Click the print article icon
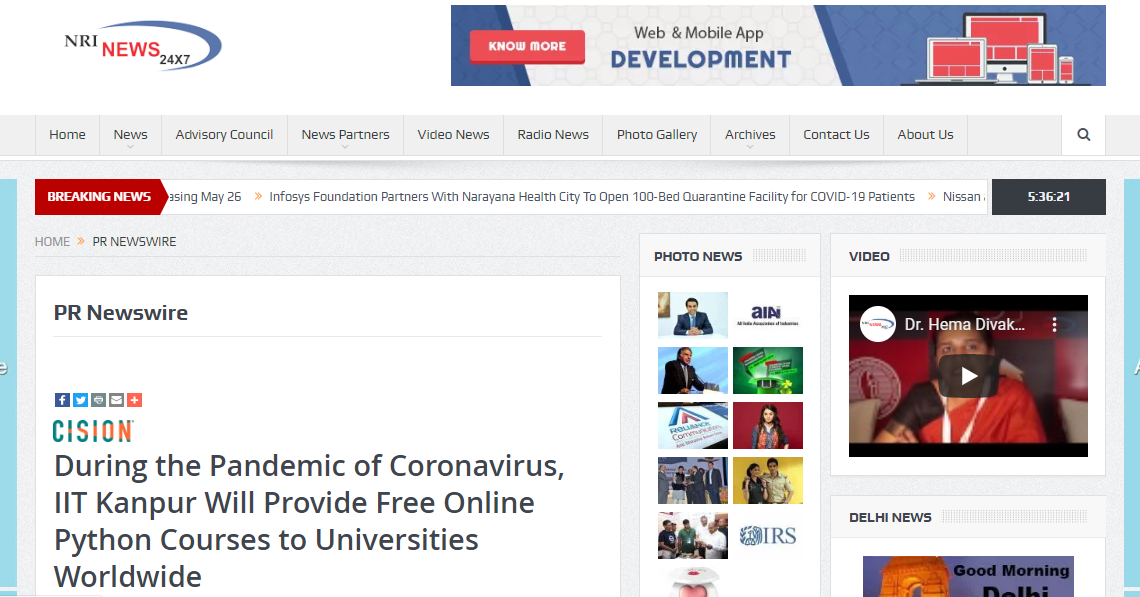This screenshot has width=1140, height=597. (x=98, y=400)
